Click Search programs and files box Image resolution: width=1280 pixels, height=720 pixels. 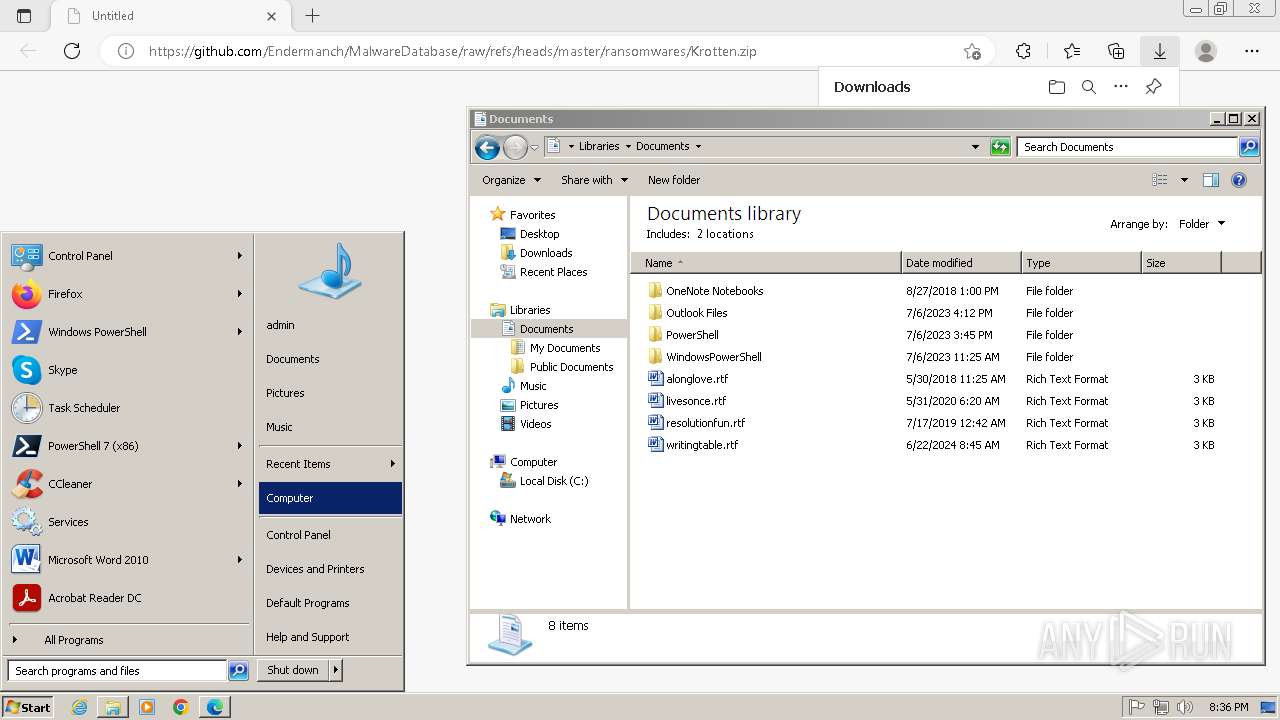(x=117, y=671)
